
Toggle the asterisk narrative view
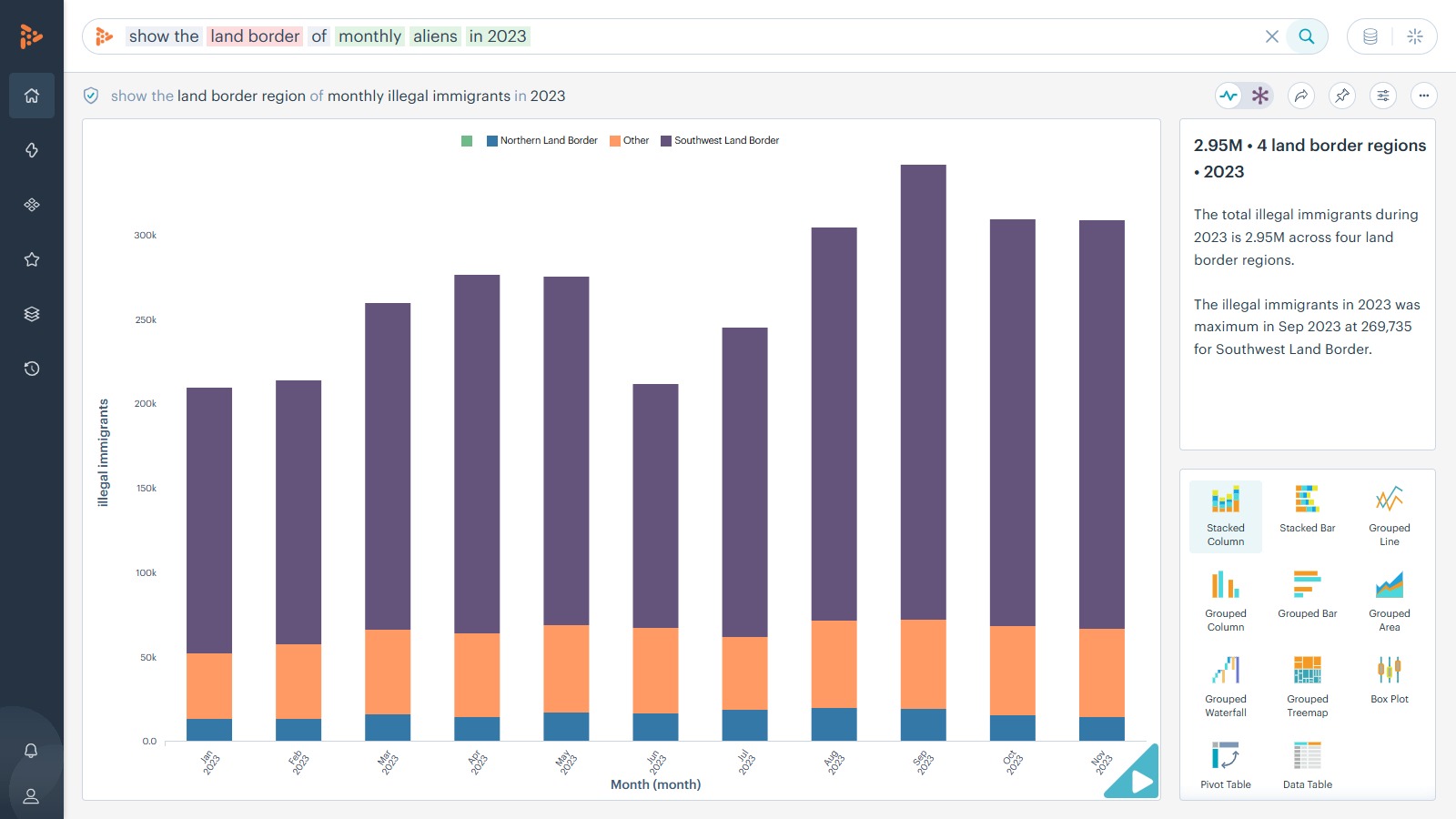tap(1260, 96)
